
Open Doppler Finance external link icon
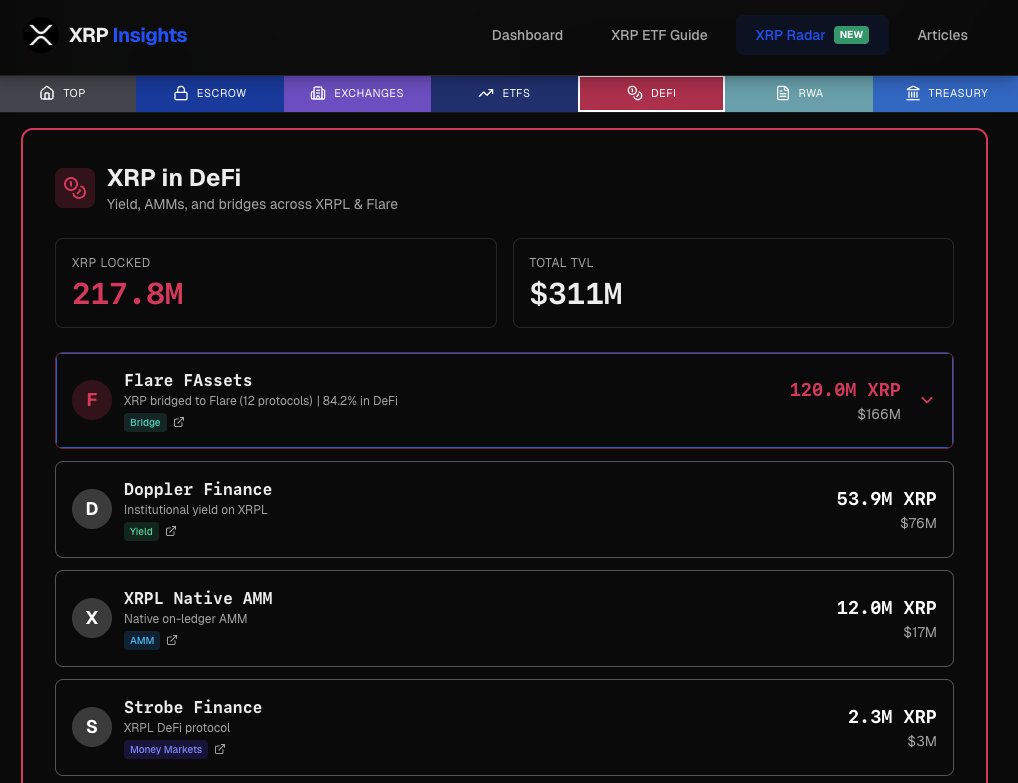tap(171, 532)
